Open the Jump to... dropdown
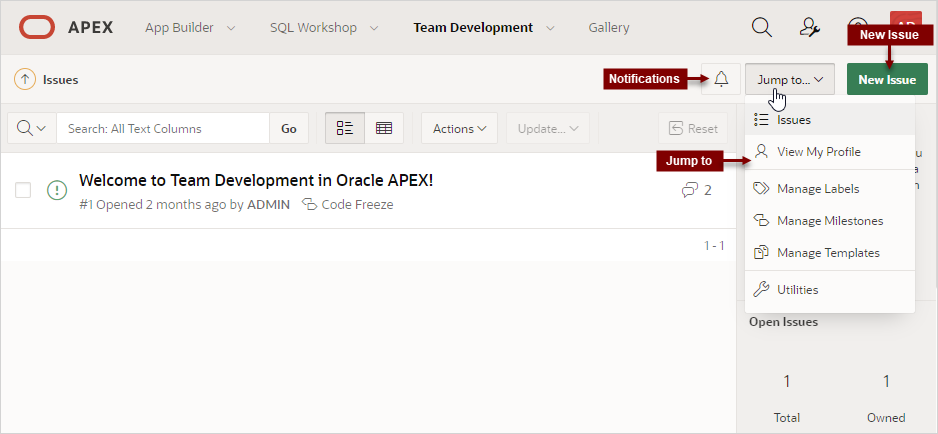 pos(790,79)
